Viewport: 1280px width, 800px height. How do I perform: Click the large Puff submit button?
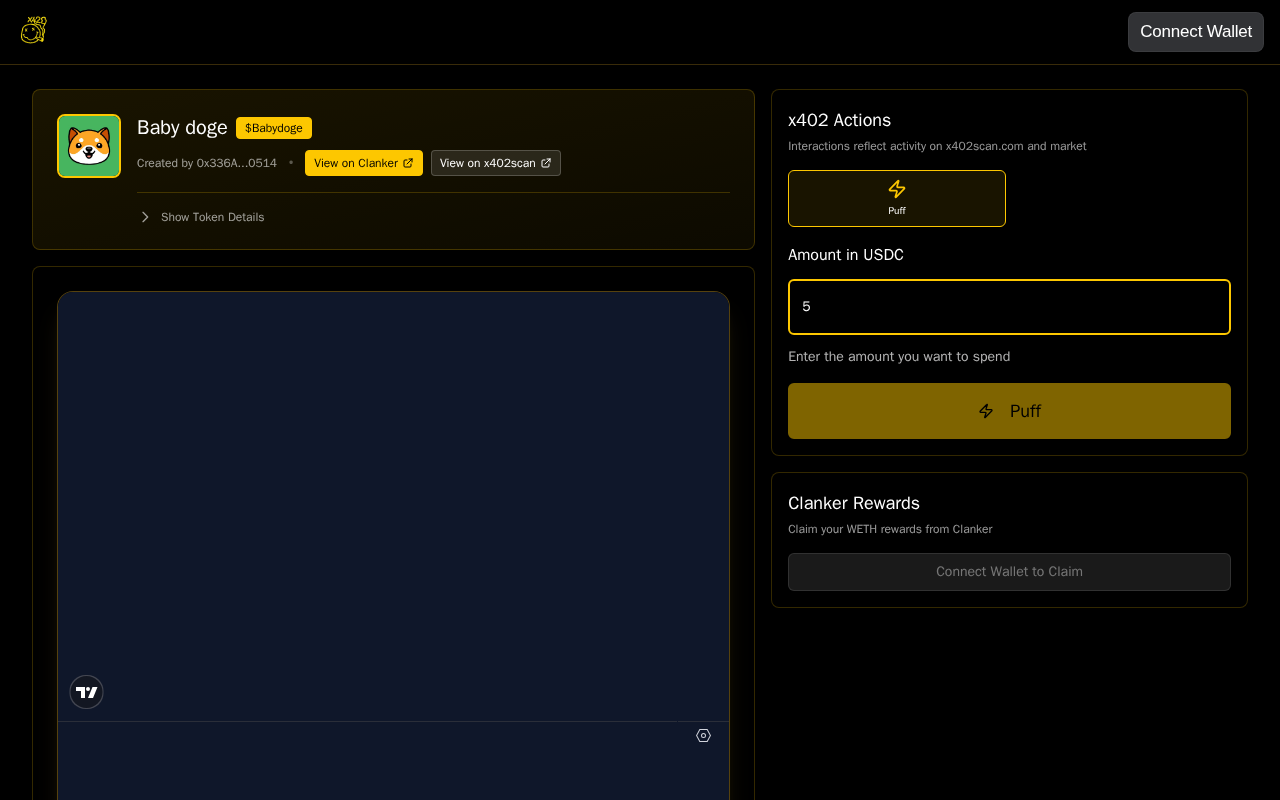pos(1009,411)
